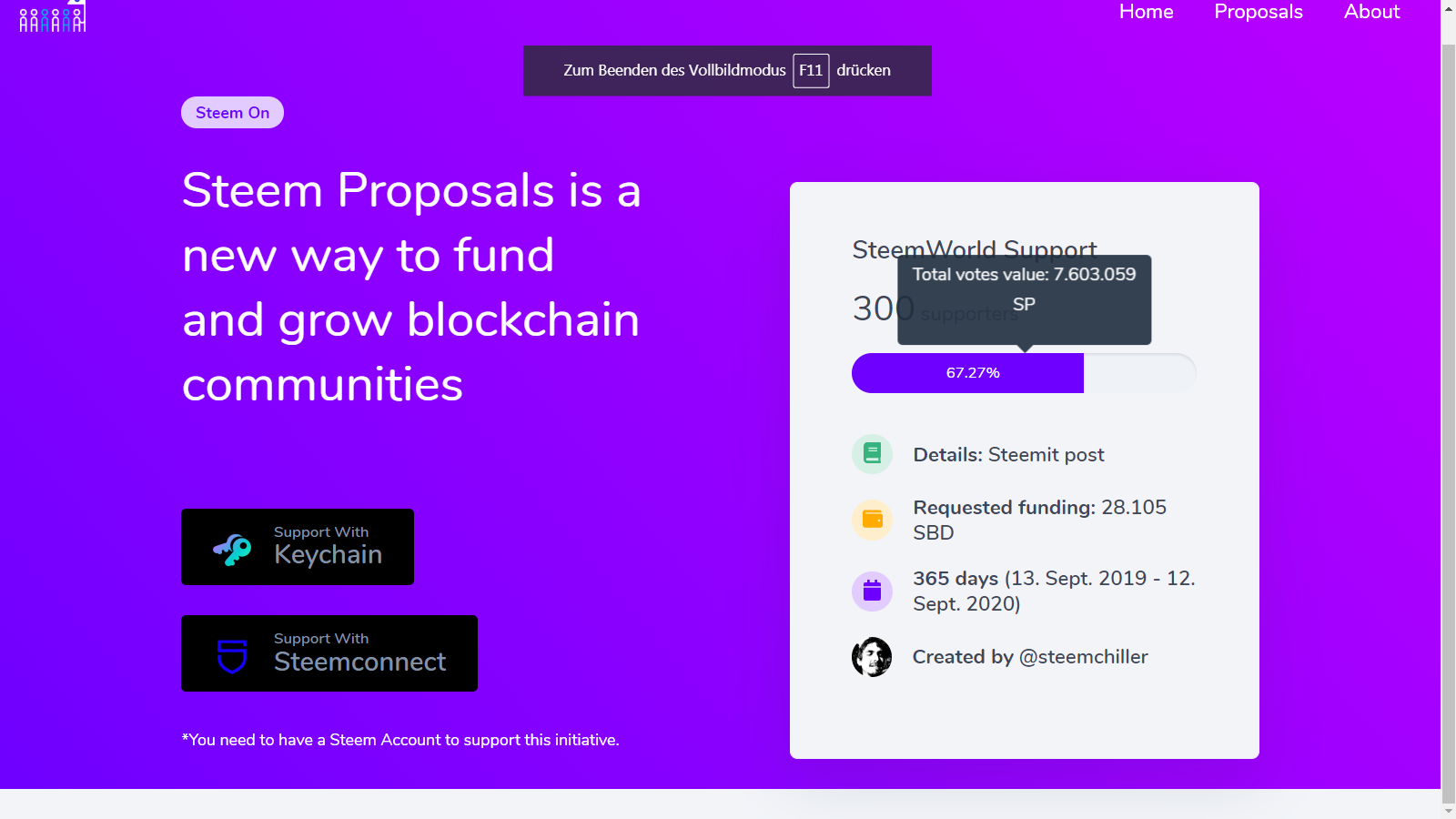Click the @steemchiller creator link

pos(1083,657)
